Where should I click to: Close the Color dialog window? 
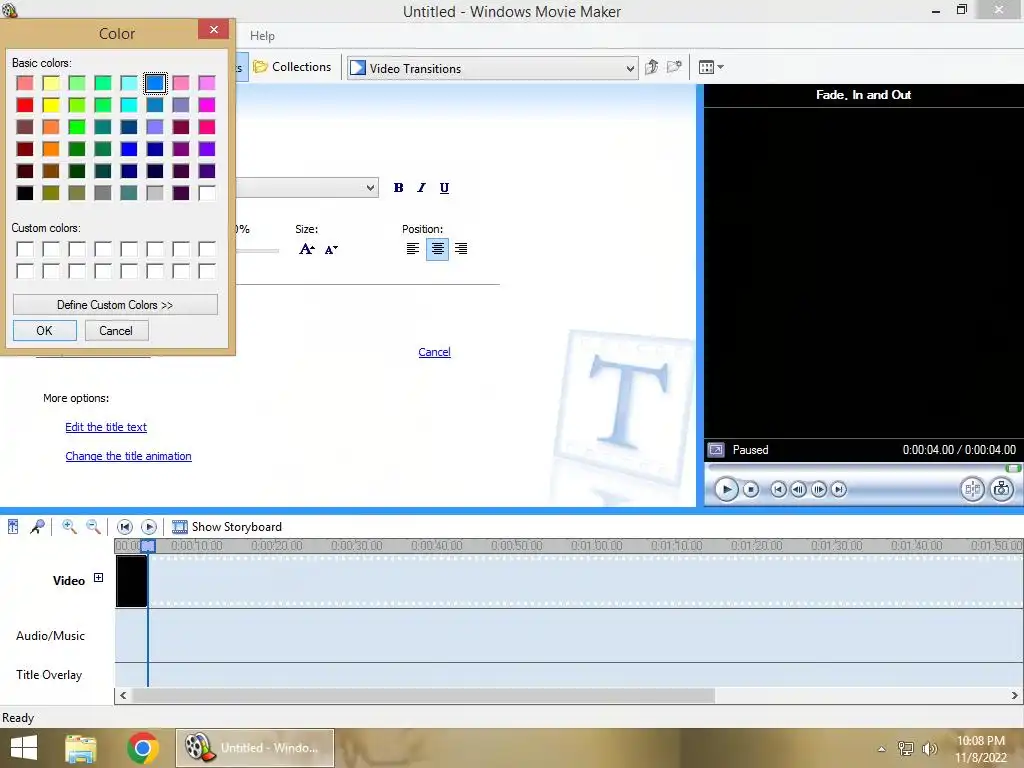pyautogui.click(x=214, y=29)
